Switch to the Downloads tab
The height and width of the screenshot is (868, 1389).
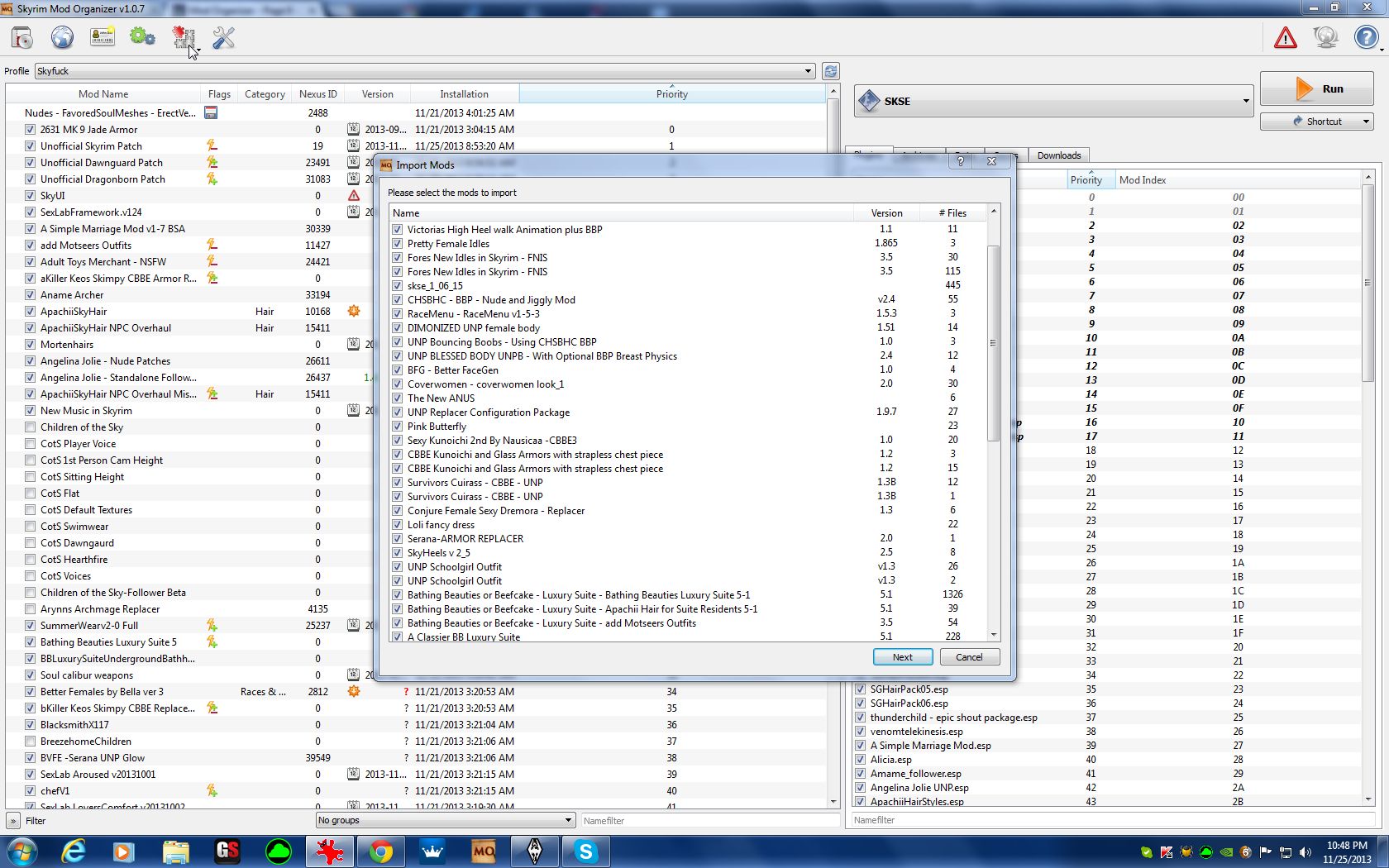click(1059, 155)
